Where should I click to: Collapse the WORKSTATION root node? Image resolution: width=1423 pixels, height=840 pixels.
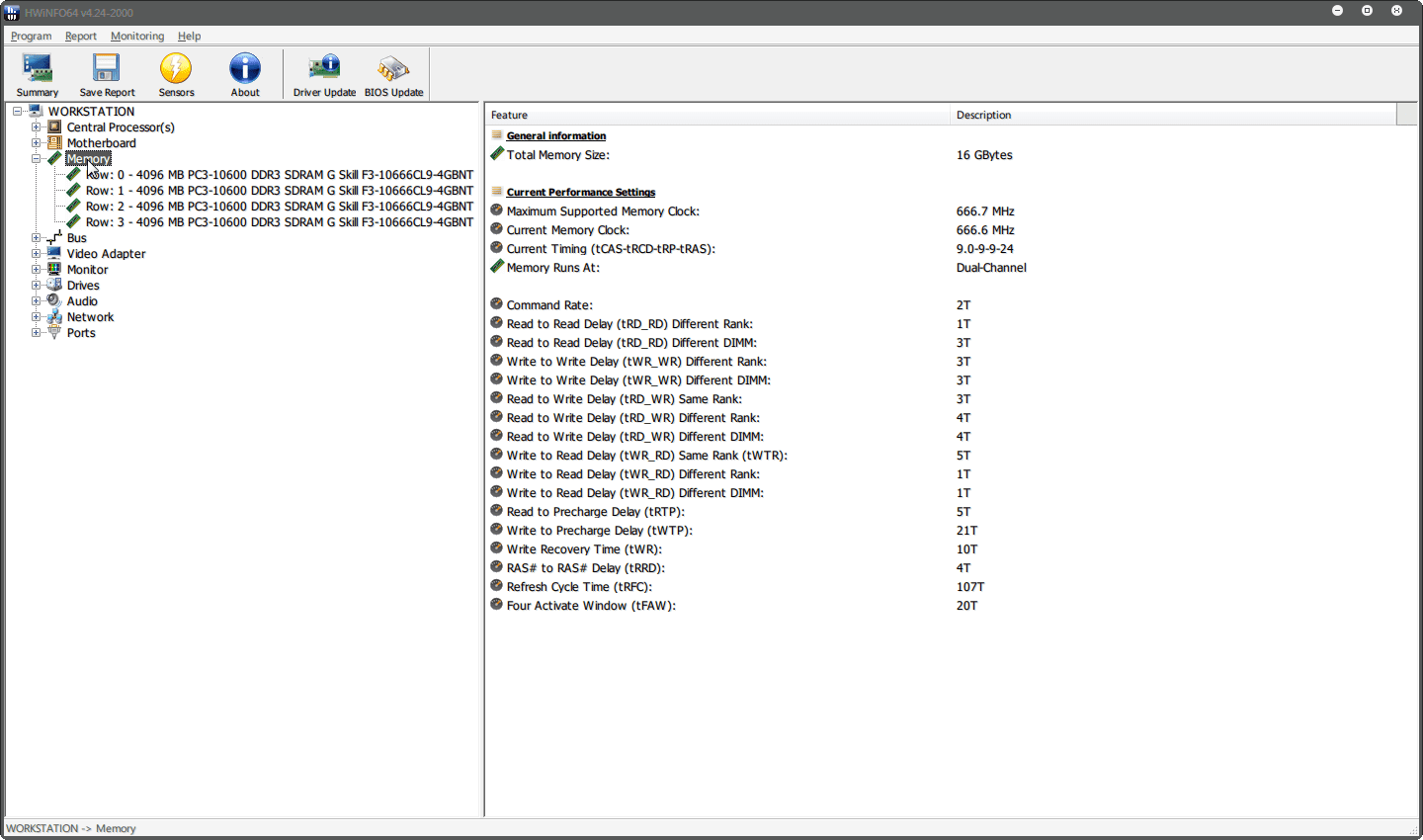coord(17,112)
